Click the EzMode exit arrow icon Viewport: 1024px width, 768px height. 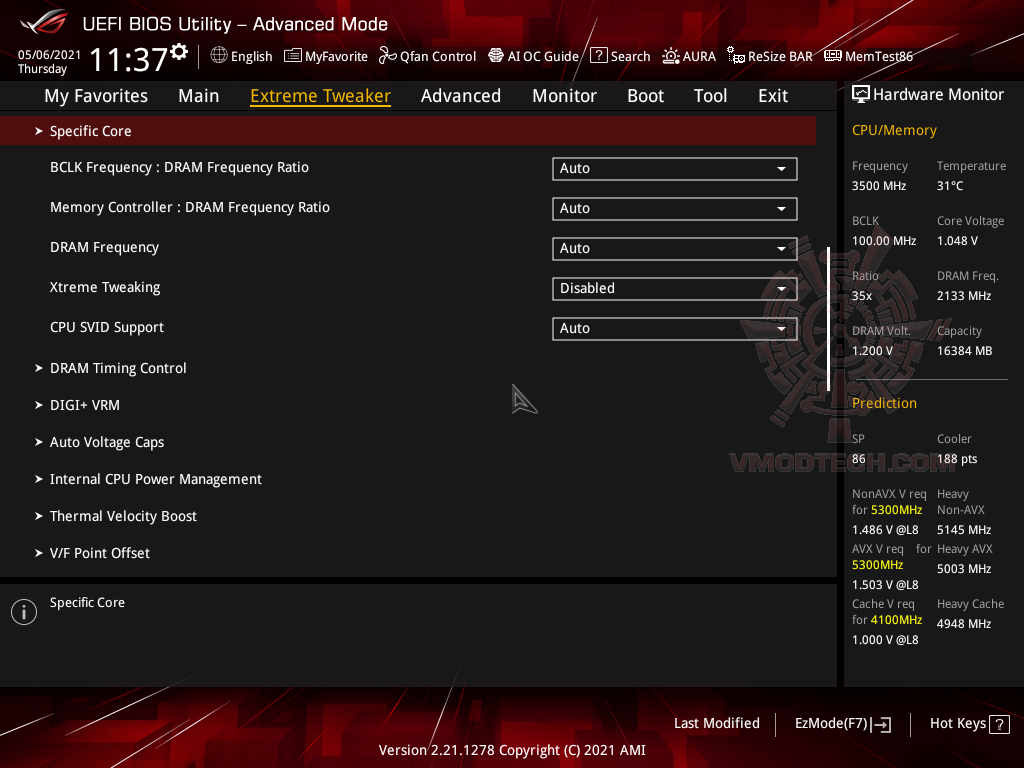(881, 724)
